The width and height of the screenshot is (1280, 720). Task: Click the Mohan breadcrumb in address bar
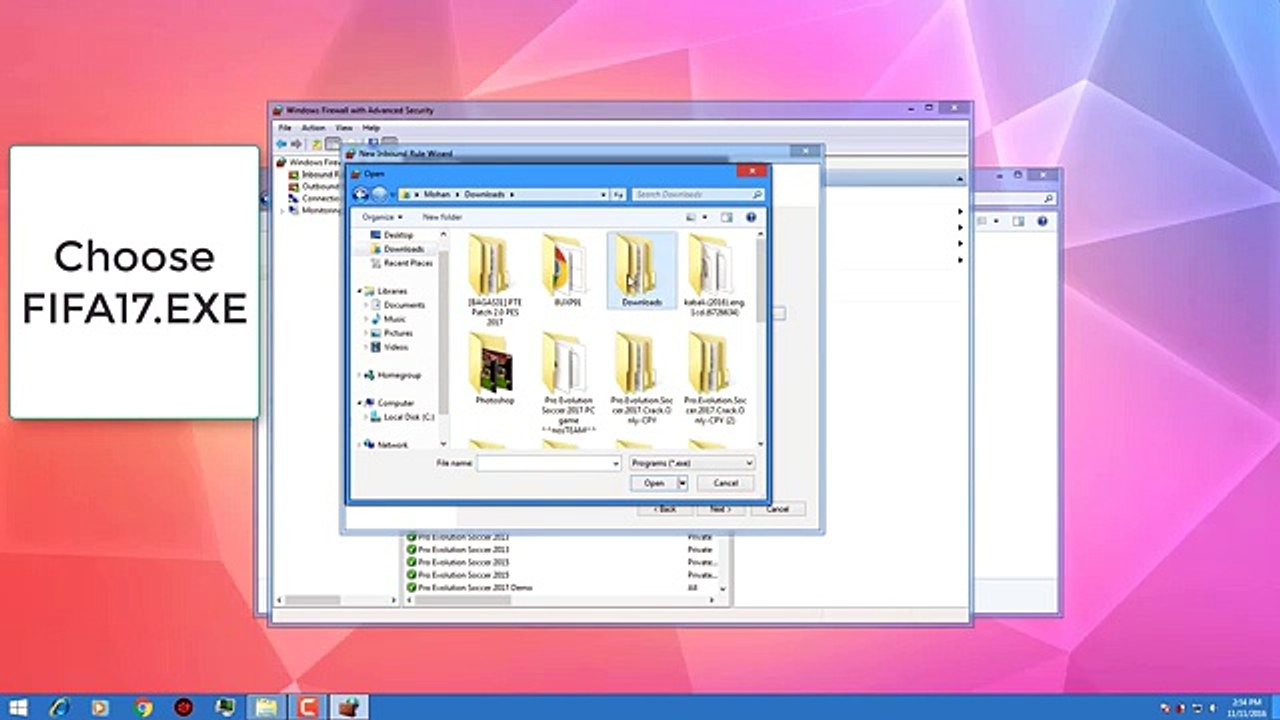[437, 194]
